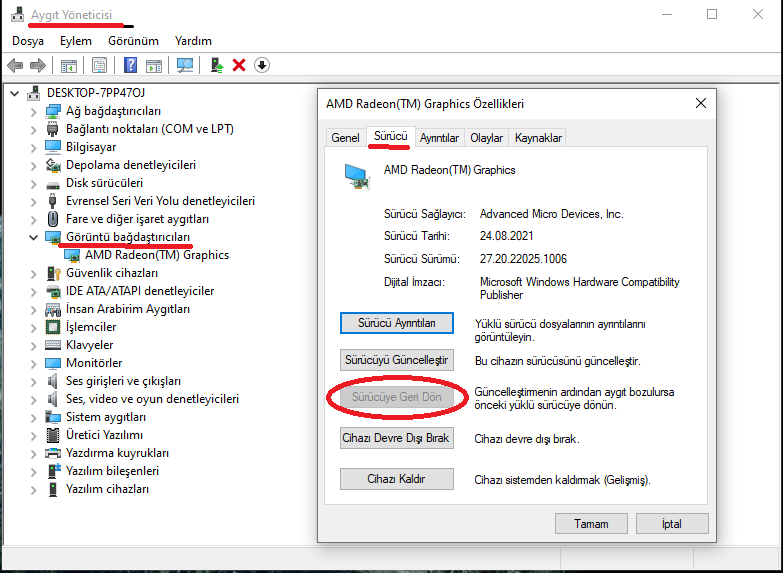
Task: Click the driver version 27.20.22025.1006 text
Action: (523, 259)
